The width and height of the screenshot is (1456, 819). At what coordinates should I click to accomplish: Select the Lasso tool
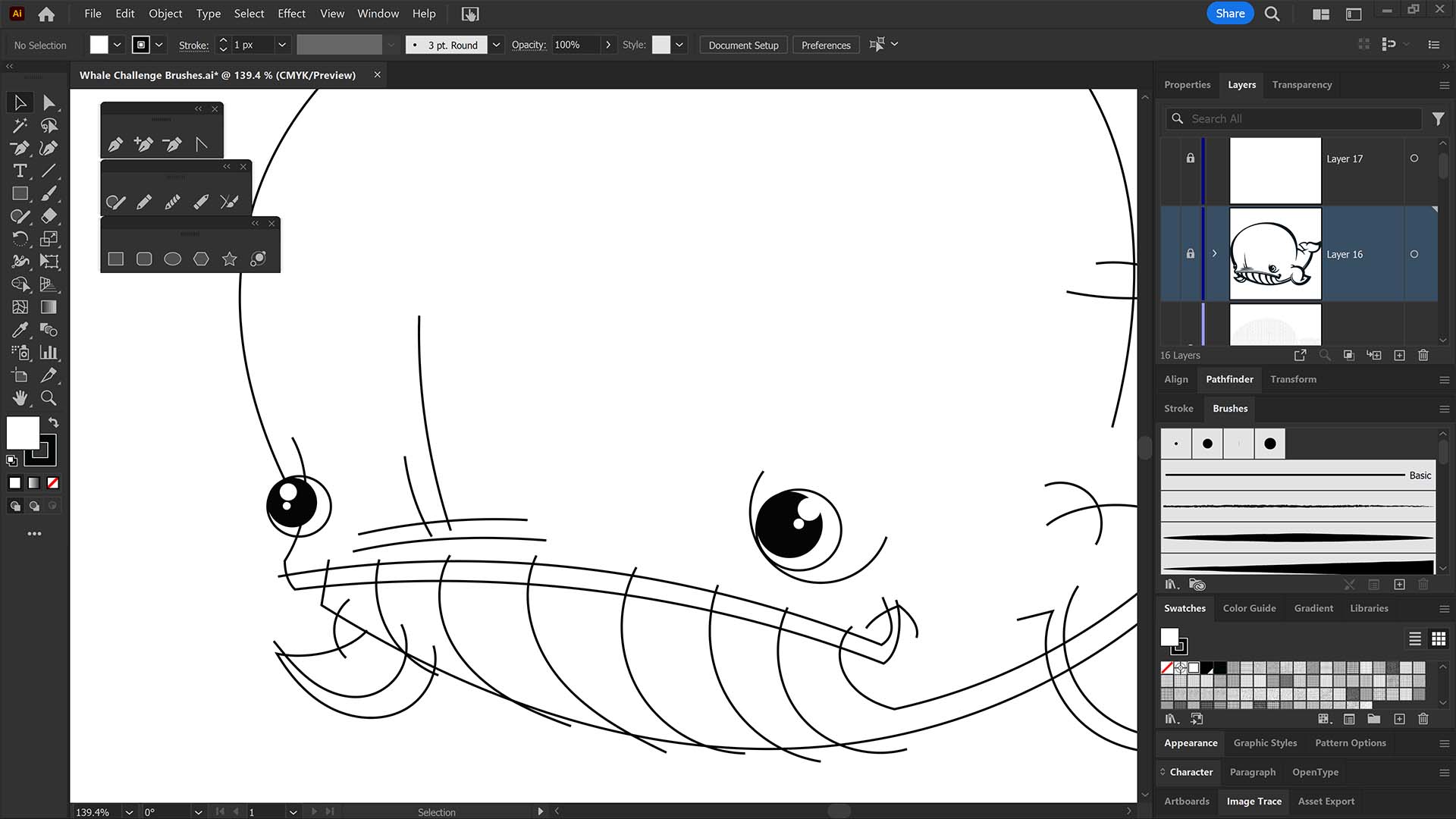[x=49, y=125]
